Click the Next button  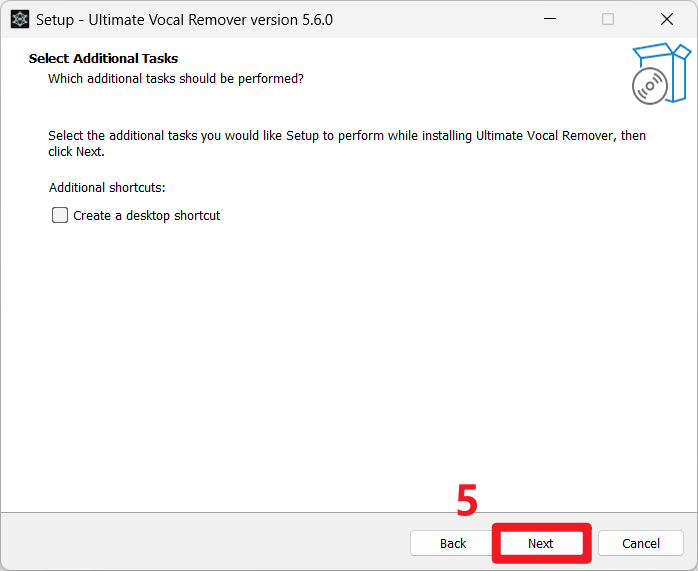pos(541,543)
